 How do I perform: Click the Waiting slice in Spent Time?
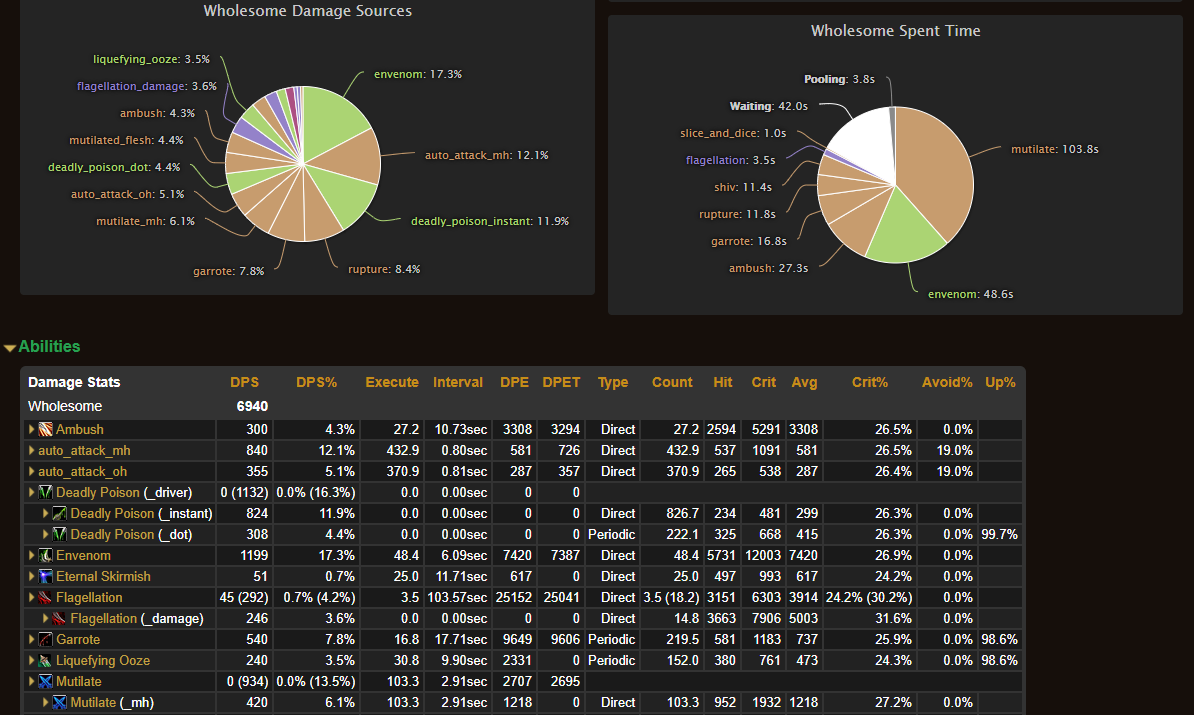(x=867, y=145)
